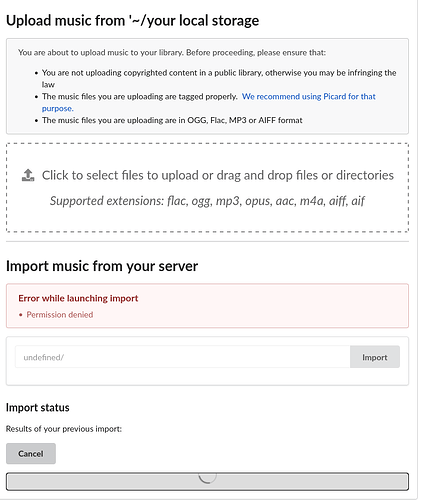Click 'Import music from your server' heading

[x=102, y=266]
